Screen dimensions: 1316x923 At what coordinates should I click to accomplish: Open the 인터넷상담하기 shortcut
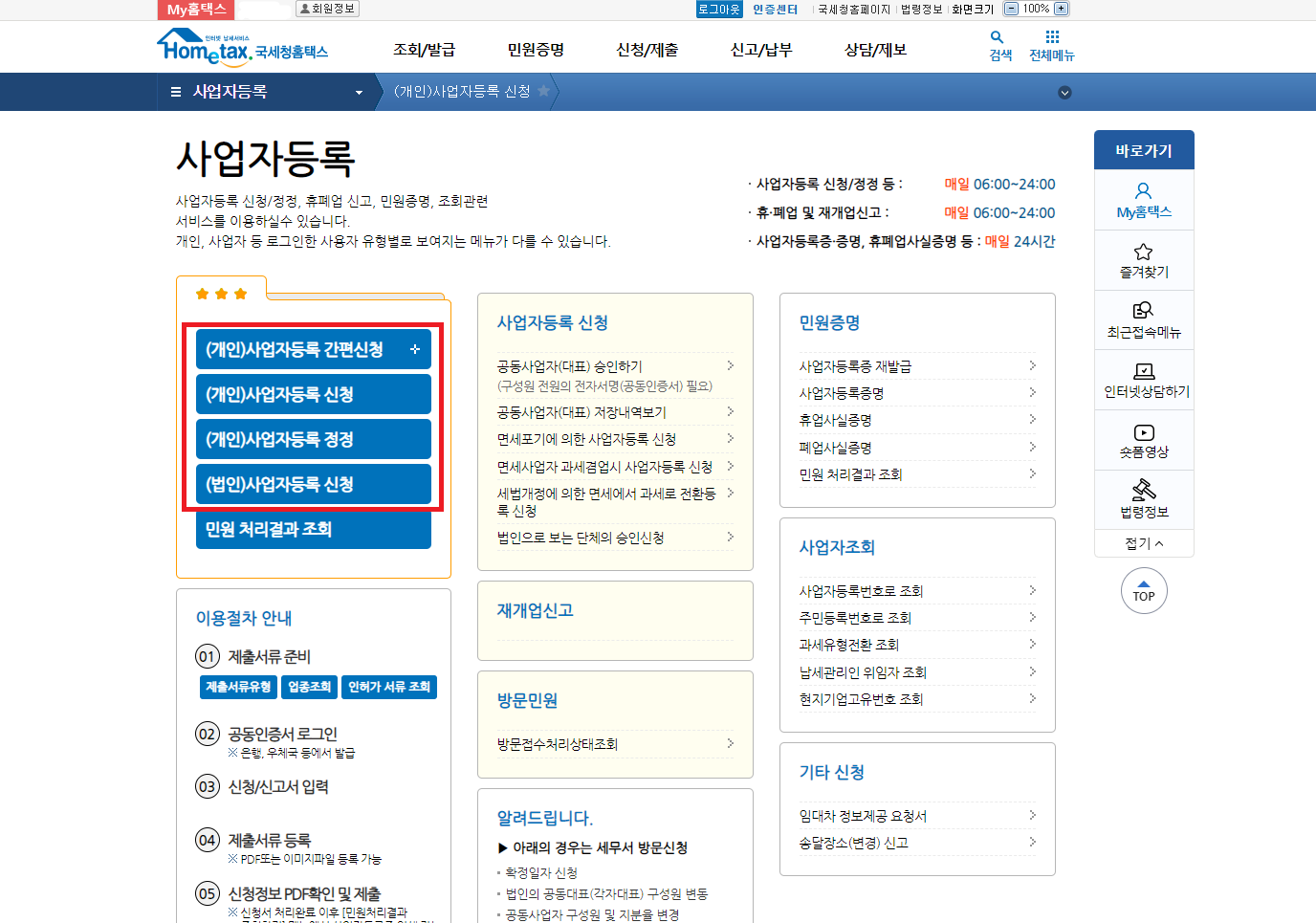click(x=1144, y=381)
